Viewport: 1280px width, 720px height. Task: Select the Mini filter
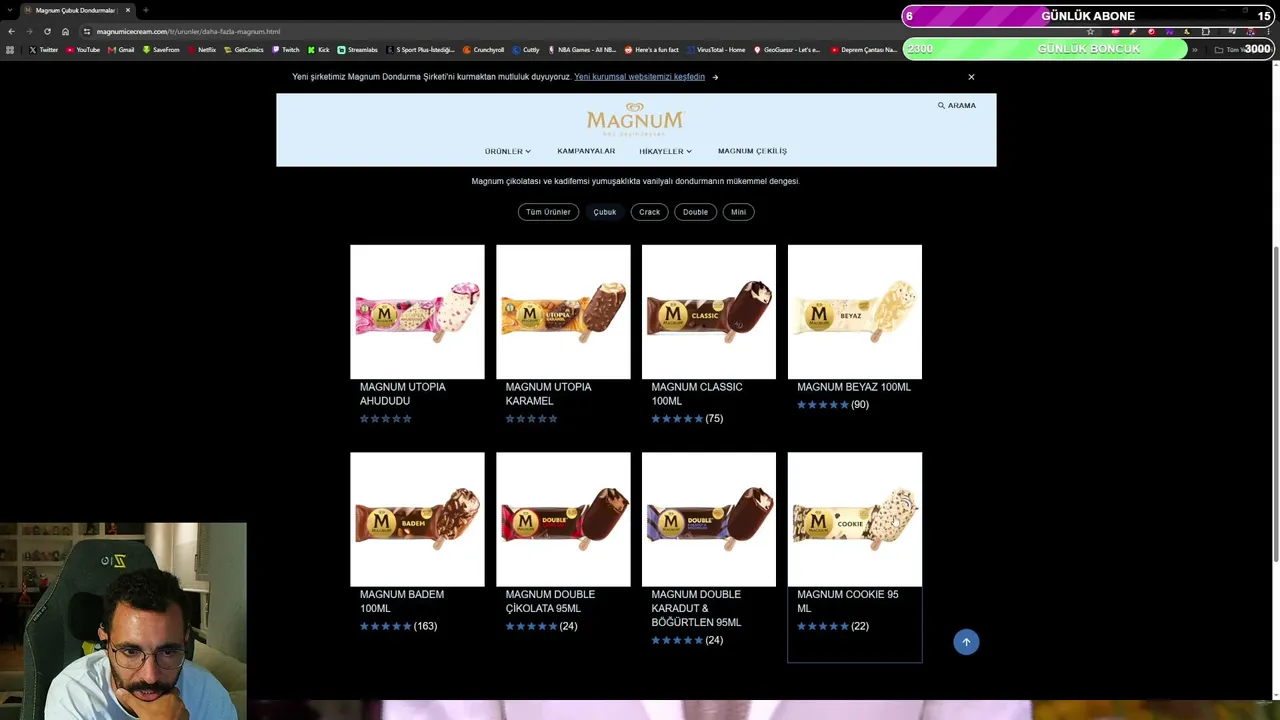click(738, 212)
